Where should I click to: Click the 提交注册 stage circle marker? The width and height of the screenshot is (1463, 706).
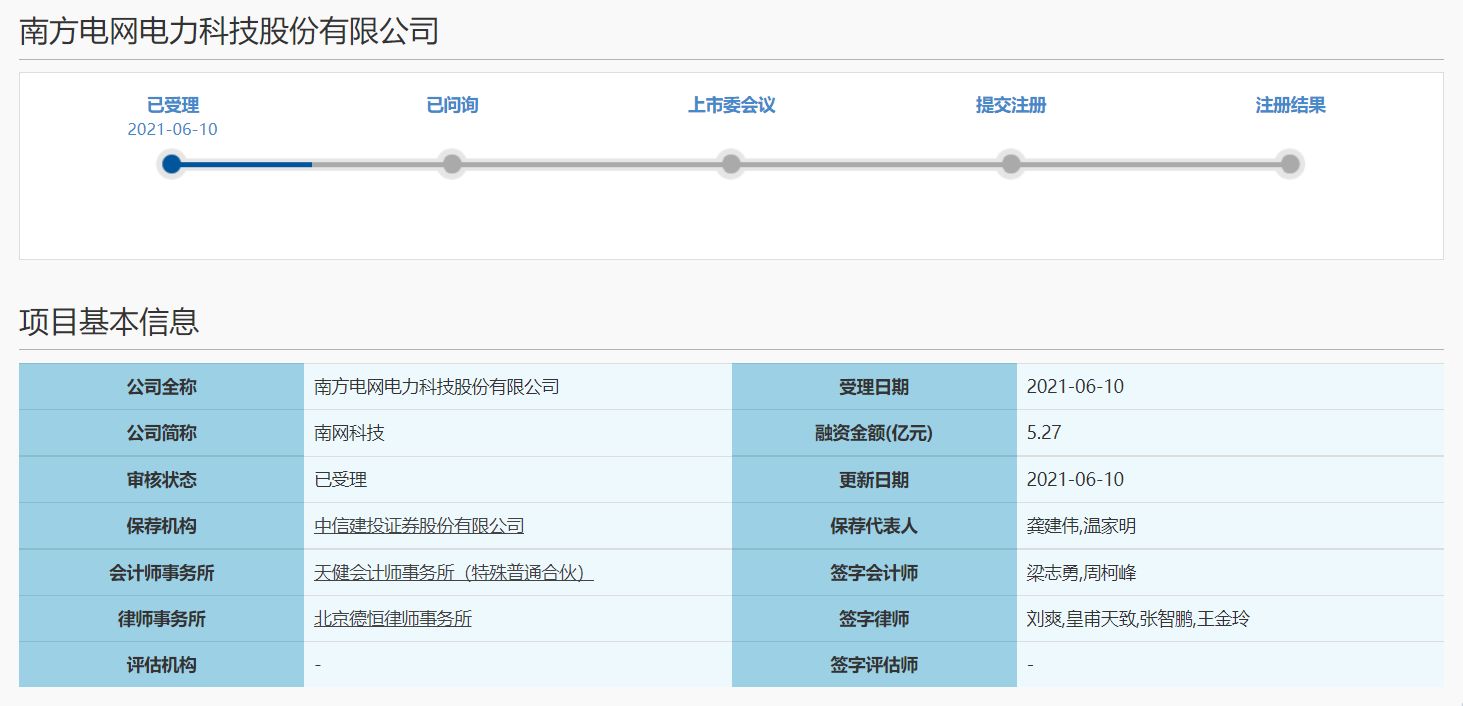(x=1011, y=164)
